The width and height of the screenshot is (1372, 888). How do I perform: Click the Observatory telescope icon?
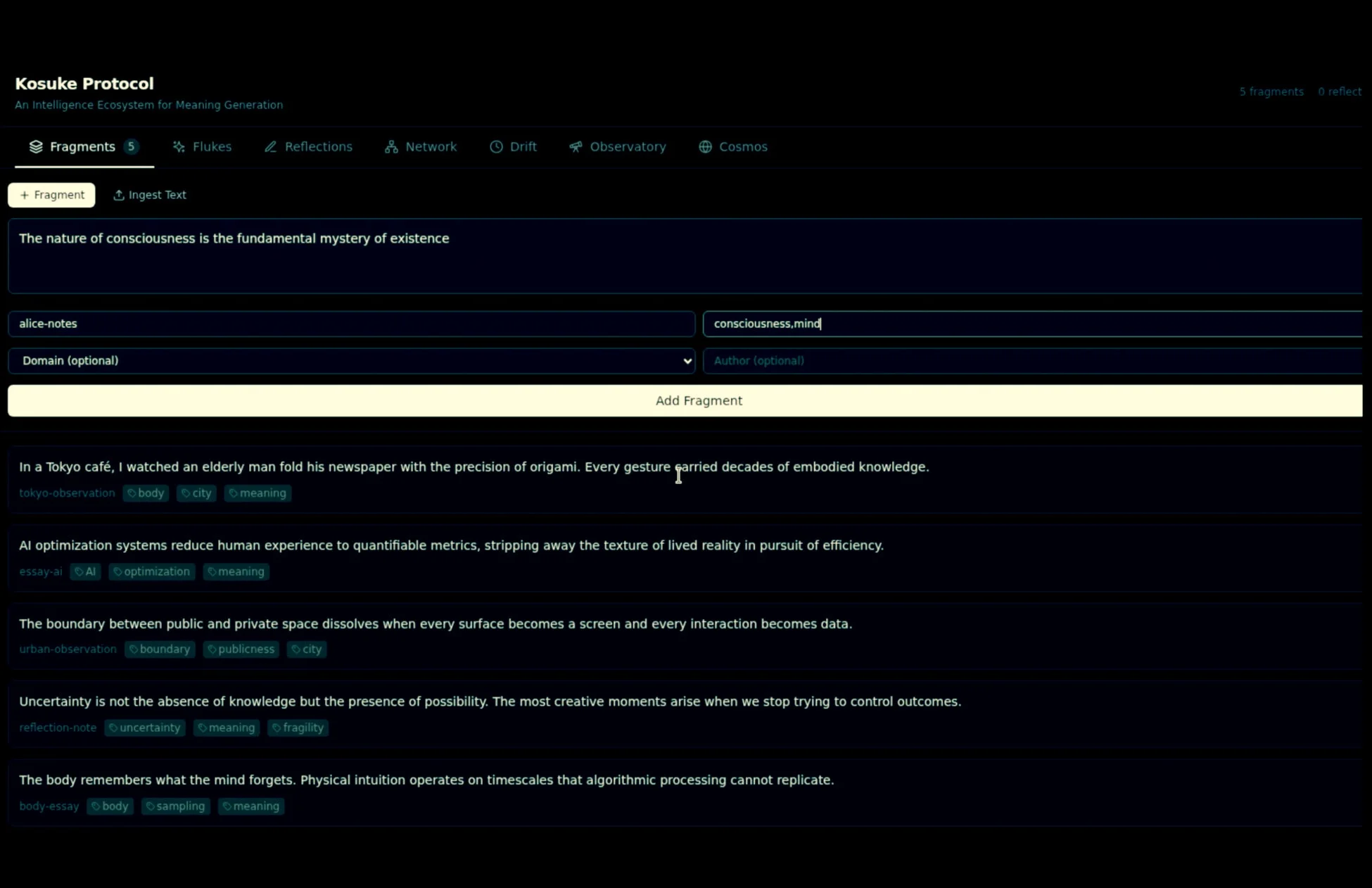(x=576, y=146)
